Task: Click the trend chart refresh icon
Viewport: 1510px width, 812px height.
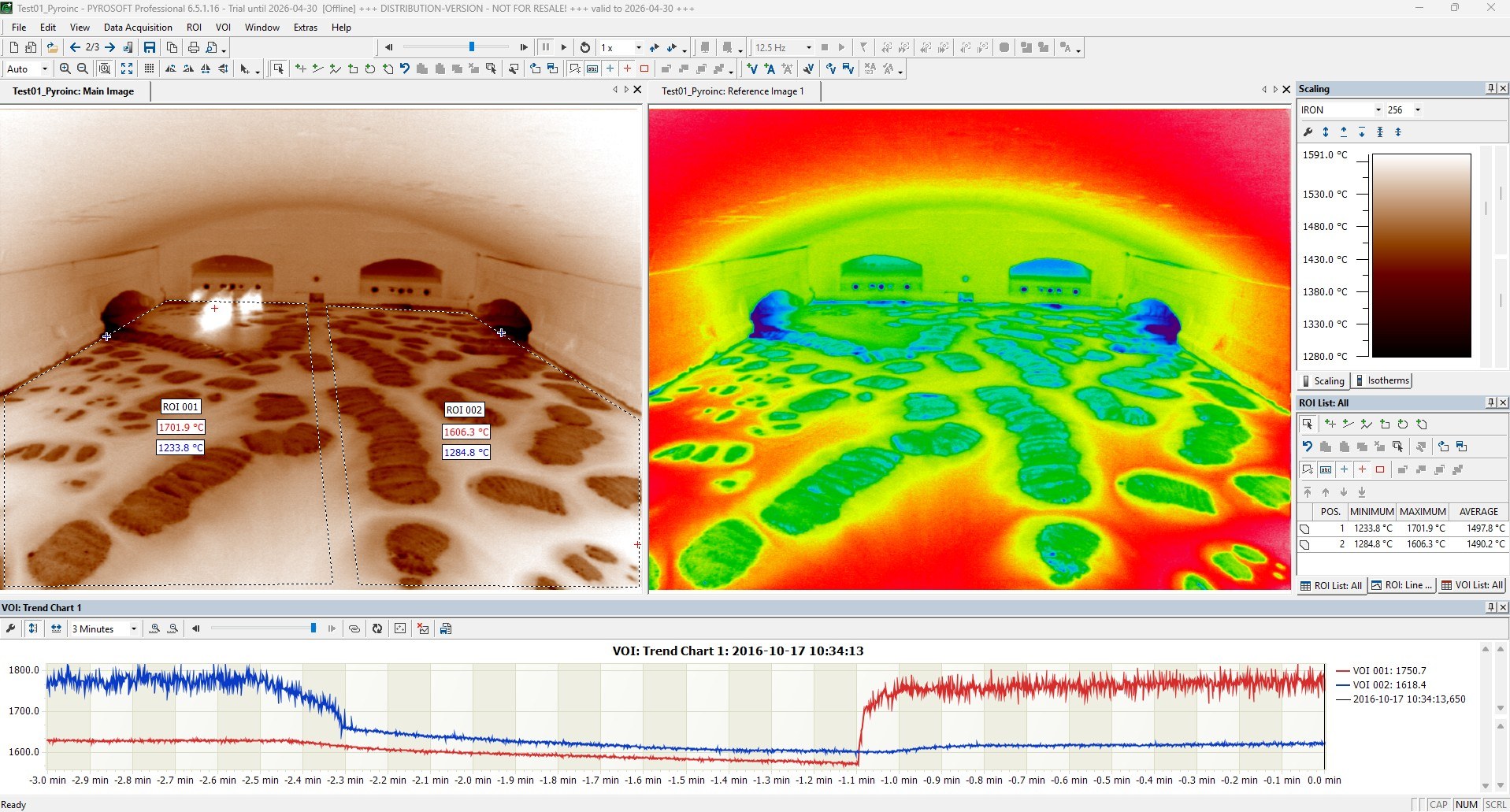Action: tap(377, 628)
